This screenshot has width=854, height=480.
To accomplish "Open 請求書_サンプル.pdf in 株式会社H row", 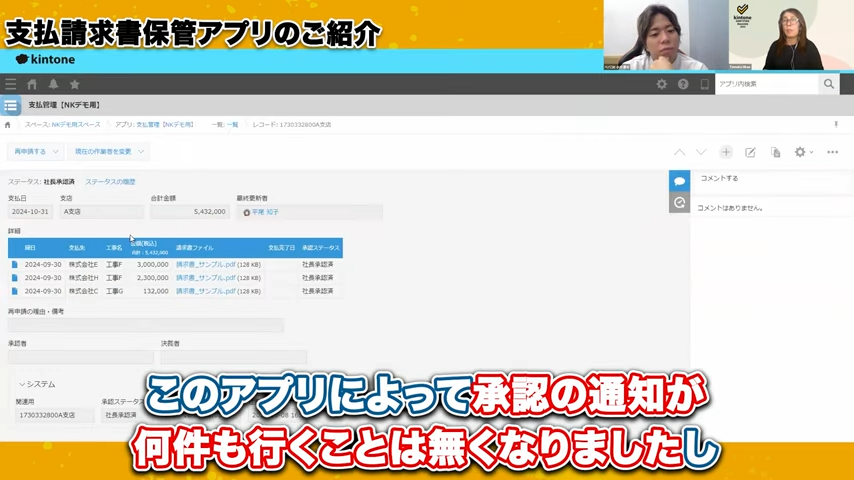I will pyautogui.click(x=205, y=278).
